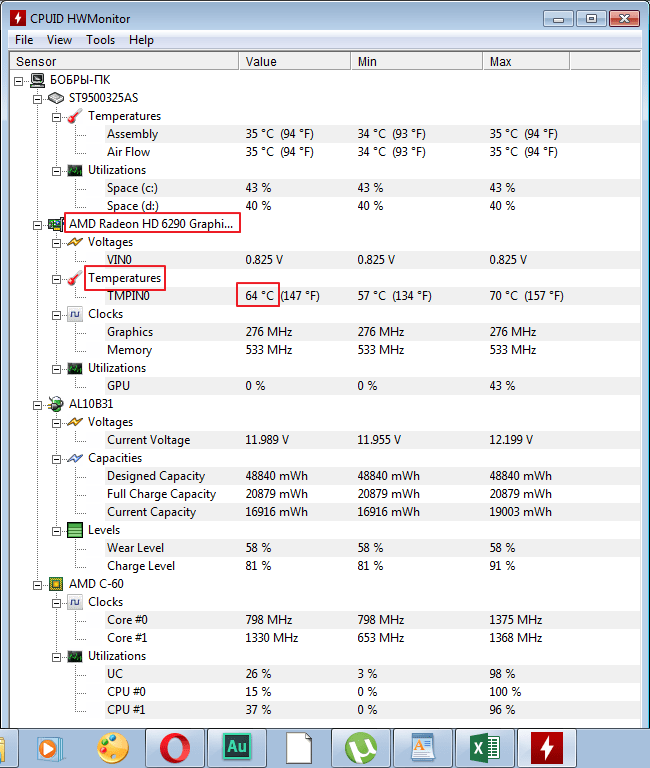Select the Charge Level row
This screenshot has height=768, width=650.
pos(372,566)
